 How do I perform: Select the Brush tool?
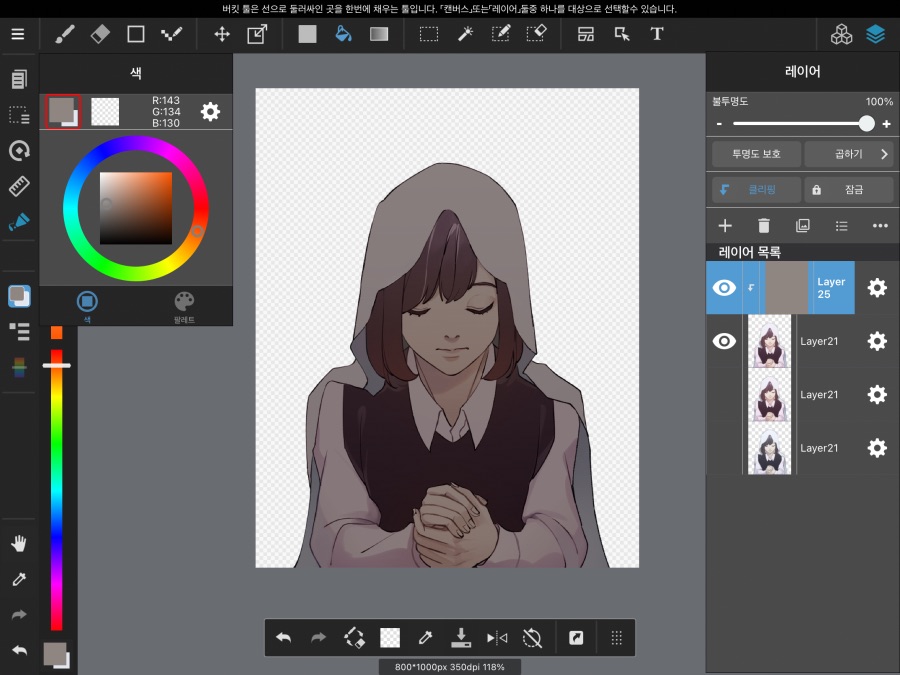coord(64,33)
